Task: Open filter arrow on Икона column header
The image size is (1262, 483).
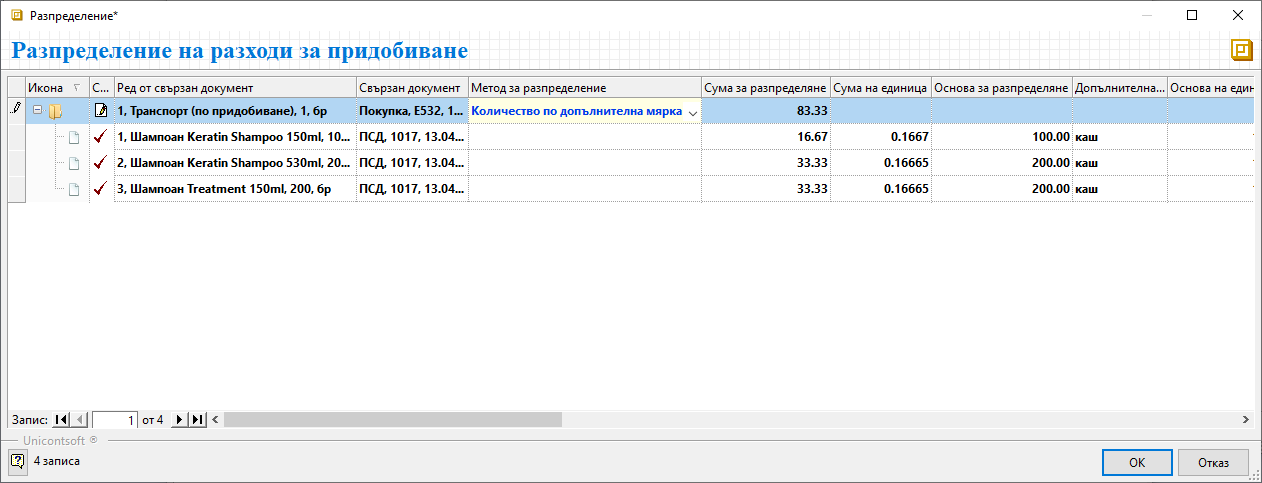Action: coord(78,88)
